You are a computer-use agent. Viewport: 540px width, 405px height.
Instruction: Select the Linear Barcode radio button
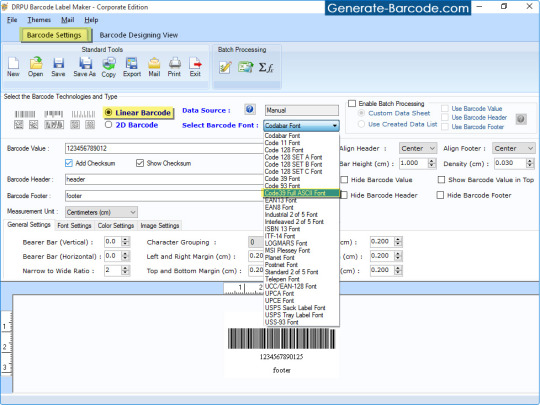[x=108, y=112]
